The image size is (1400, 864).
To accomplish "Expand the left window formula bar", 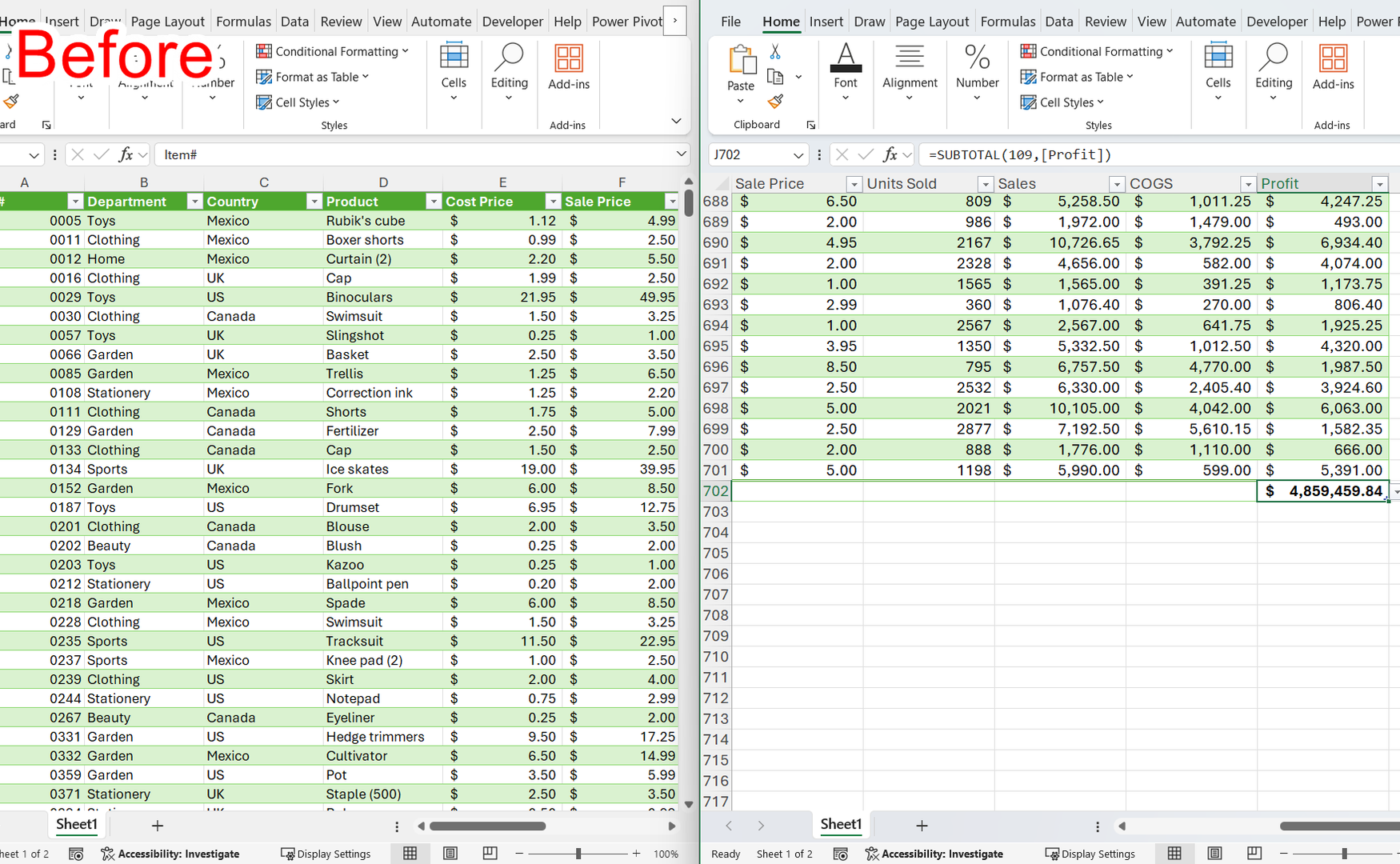I will point(681,154).
